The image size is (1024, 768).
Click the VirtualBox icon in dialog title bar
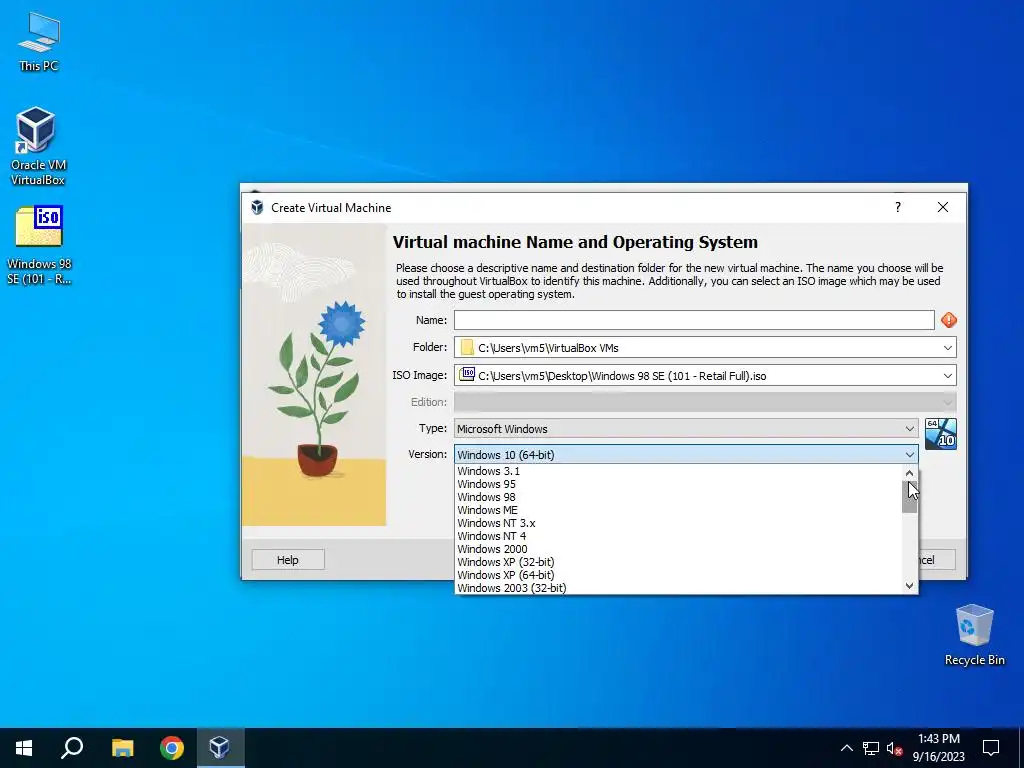257,208
